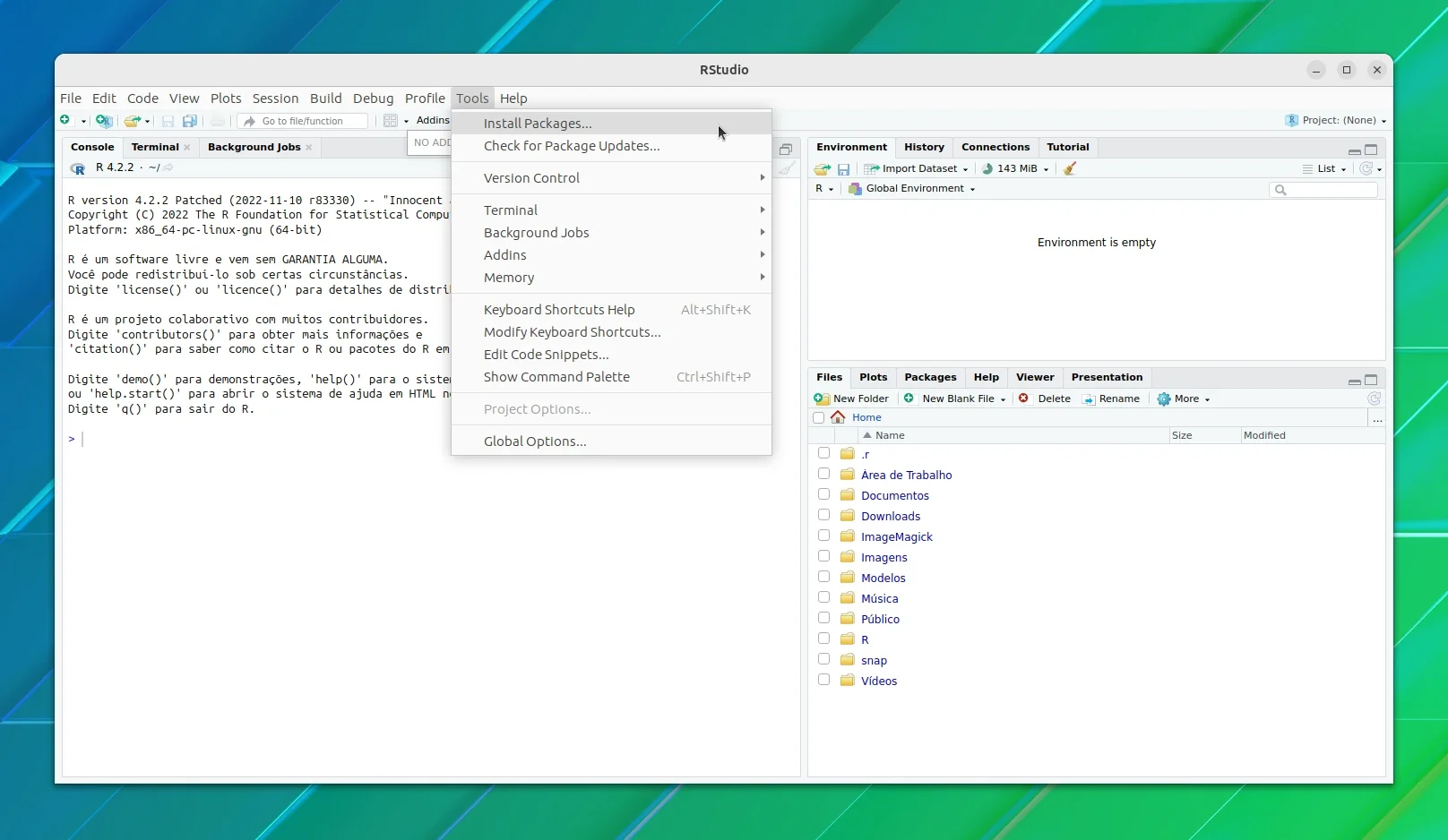Image resolution: width=1448 pixels, height=840 pixels.
Task: Check the box for Vídeos folder
Action: point(823,680)
